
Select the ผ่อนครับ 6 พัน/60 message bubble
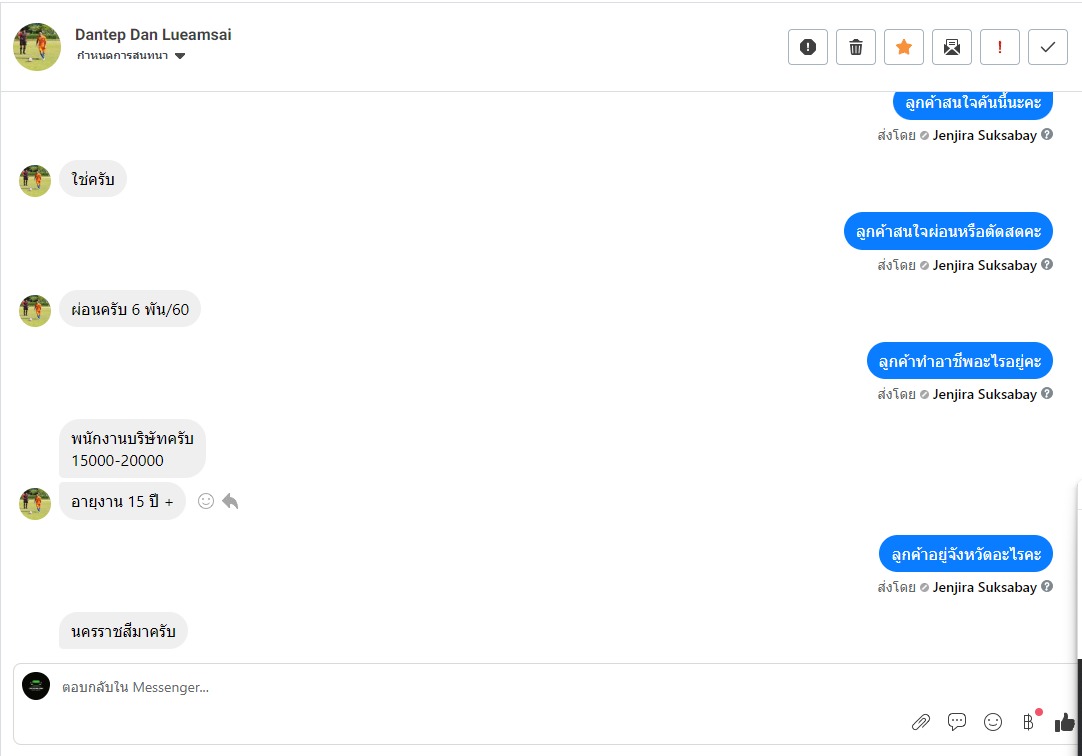[130, 309]
